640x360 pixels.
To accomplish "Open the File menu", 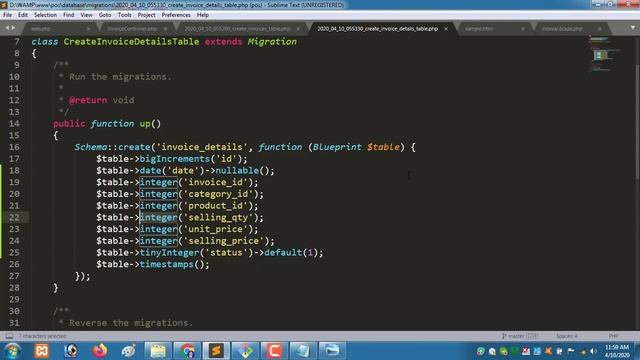I will coord(7,15).
